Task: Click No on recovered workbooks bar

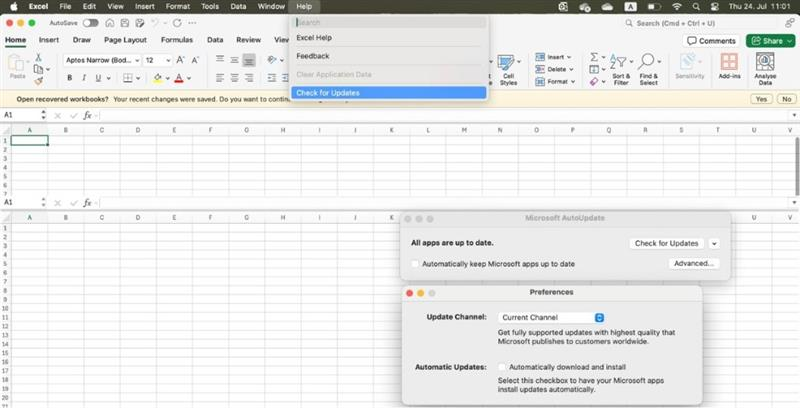Action: click(787, 99)
